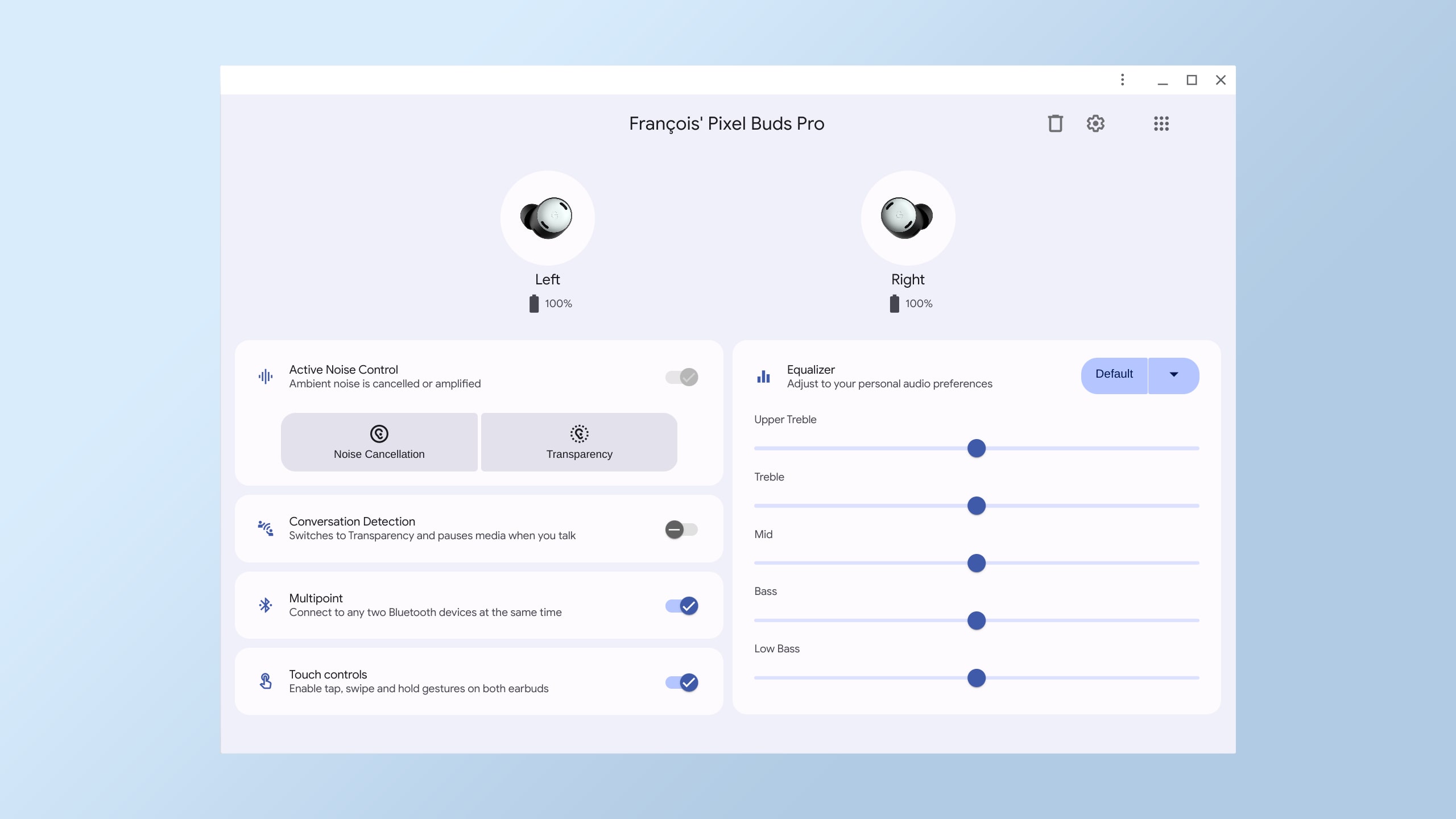The image size is (1456, 819).
Task: Click the Active Noise Control icon
Action: point(265,376)
